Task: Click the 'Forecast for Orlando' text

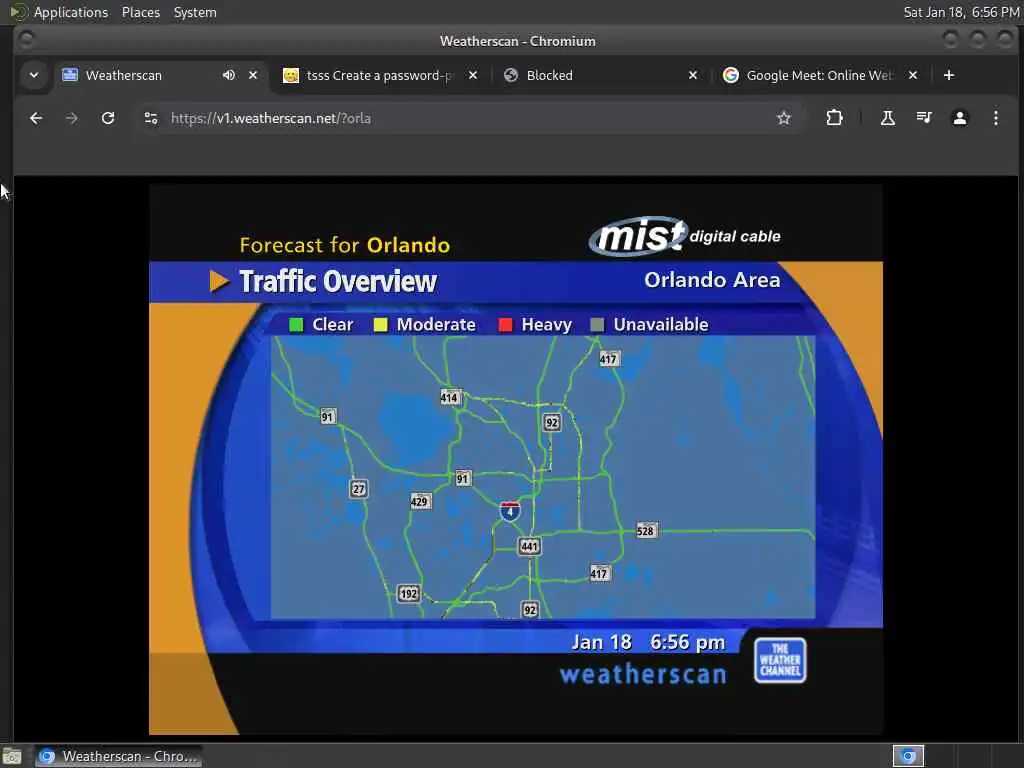Action: [x=345, y=245]
